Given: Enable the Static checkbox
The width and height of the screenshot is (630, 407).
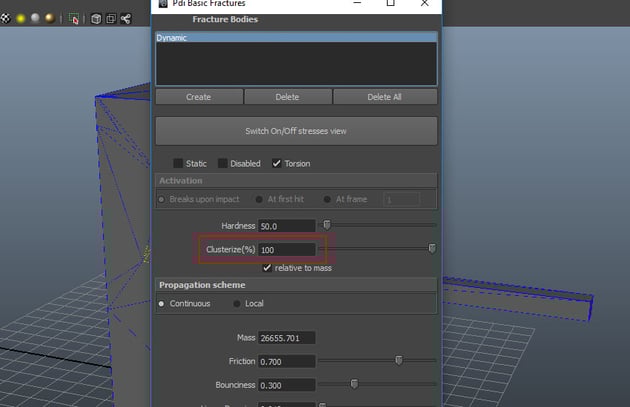Looking at the screenshot, I should click(x=178, y=163).
